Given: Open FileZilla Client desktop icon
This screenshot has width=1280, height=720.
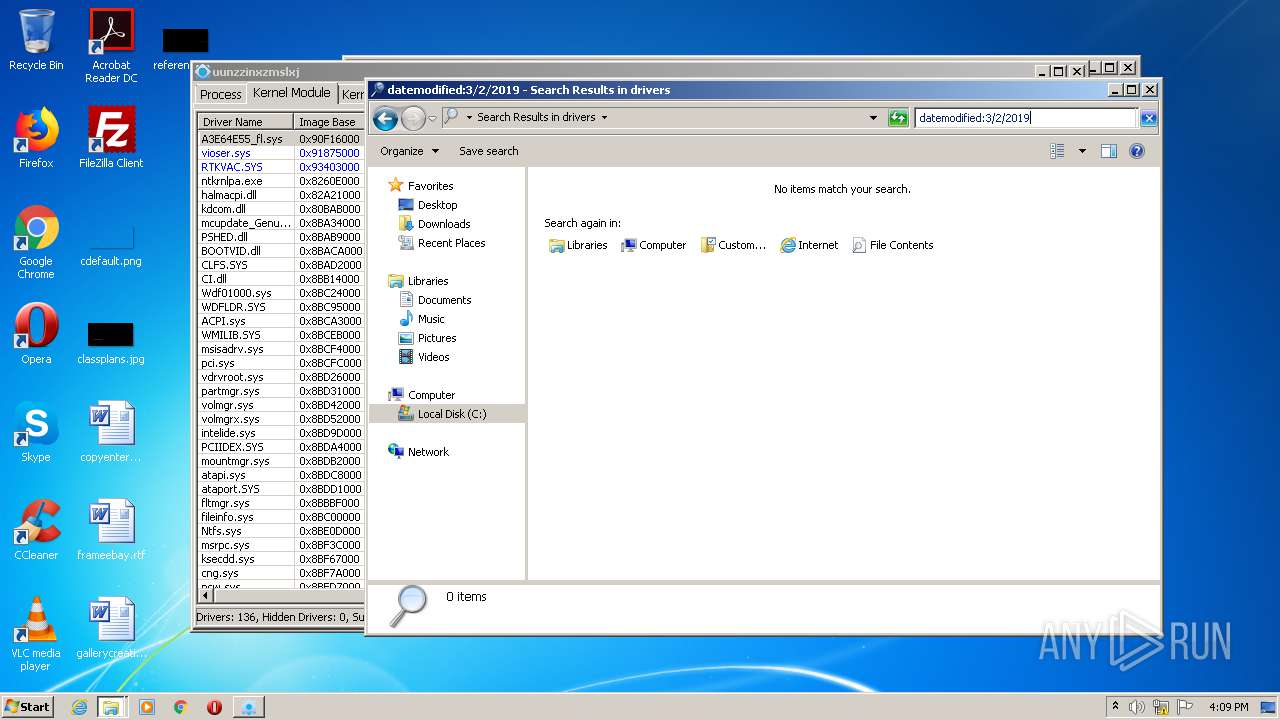Looking at the screenshot, I should pyautogui.click(x=111, y=138).
